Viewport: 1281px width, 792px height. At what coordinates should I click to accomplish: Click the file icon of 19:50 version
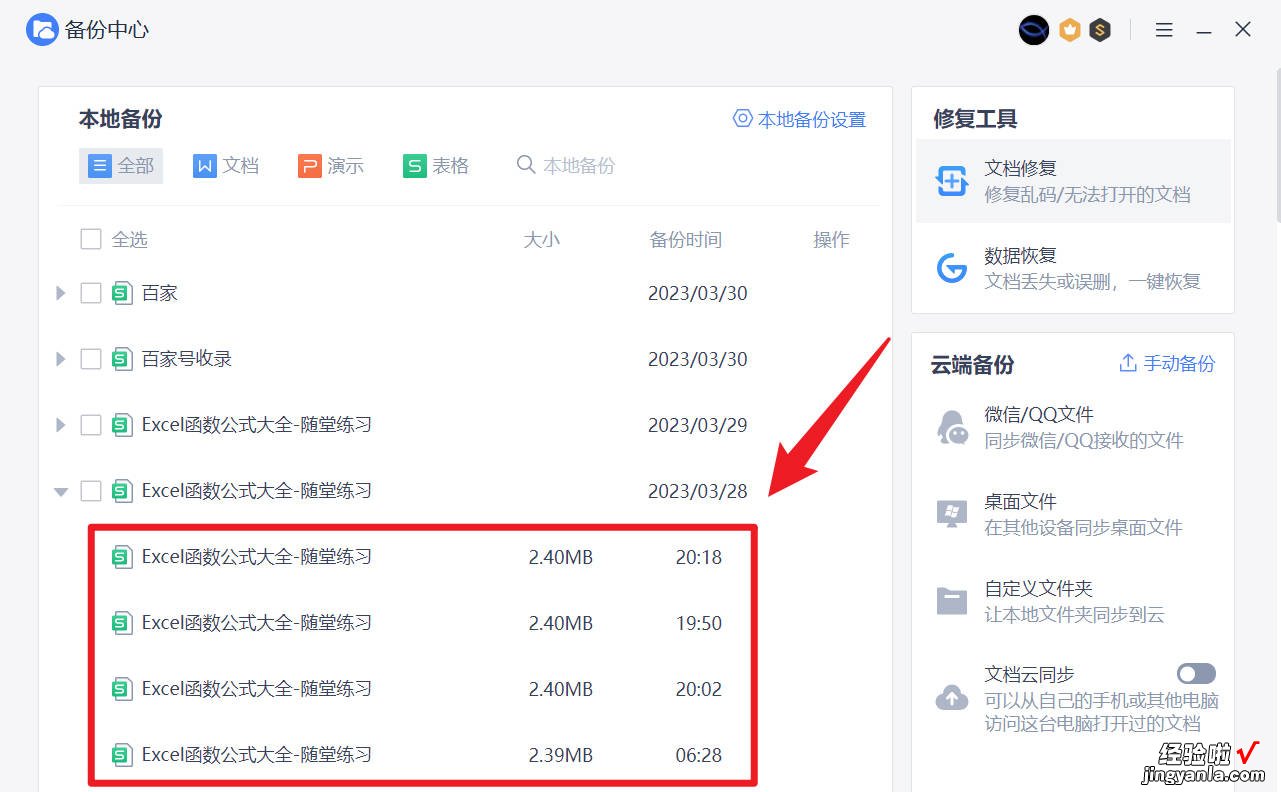[122, 623]
